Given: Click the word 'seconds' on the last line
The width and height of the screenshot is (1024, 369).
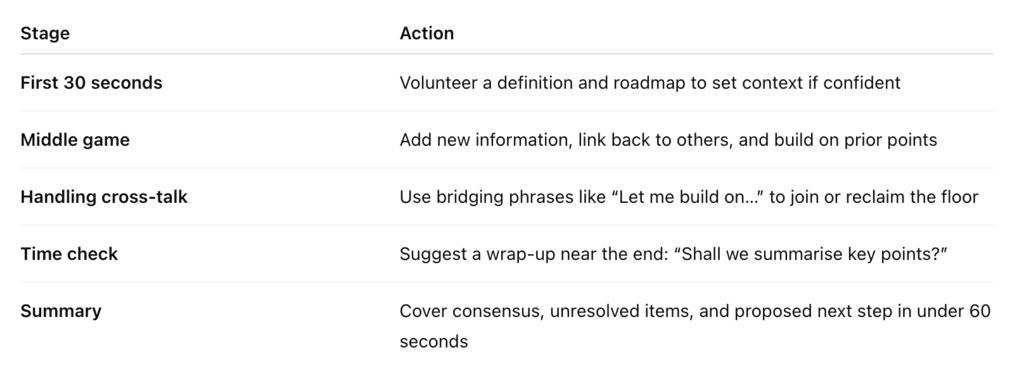Looking at the screenshot, I should point(434,342).
